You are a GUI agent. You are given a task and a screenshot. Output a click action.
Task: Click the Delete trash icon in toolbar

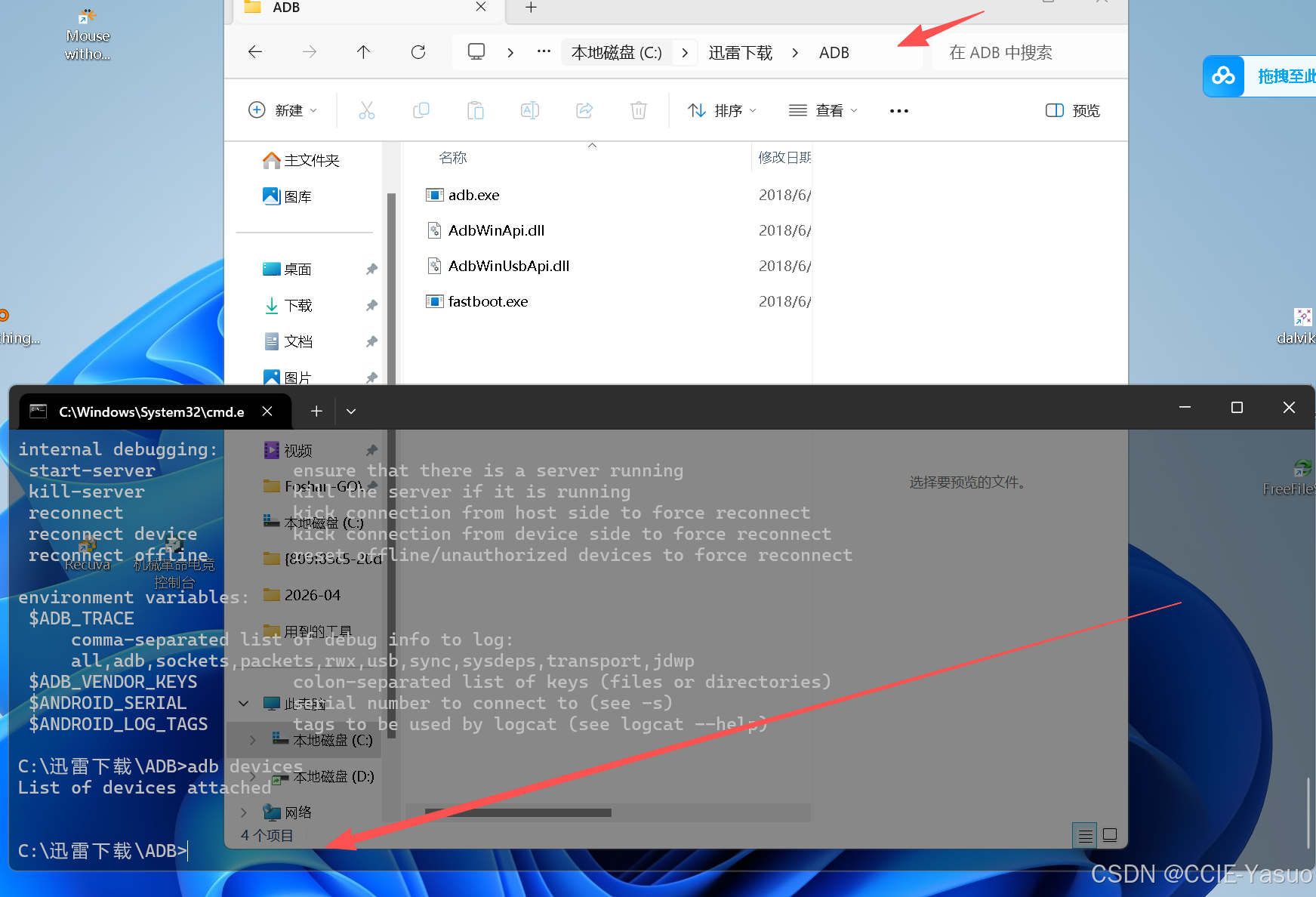639,110
